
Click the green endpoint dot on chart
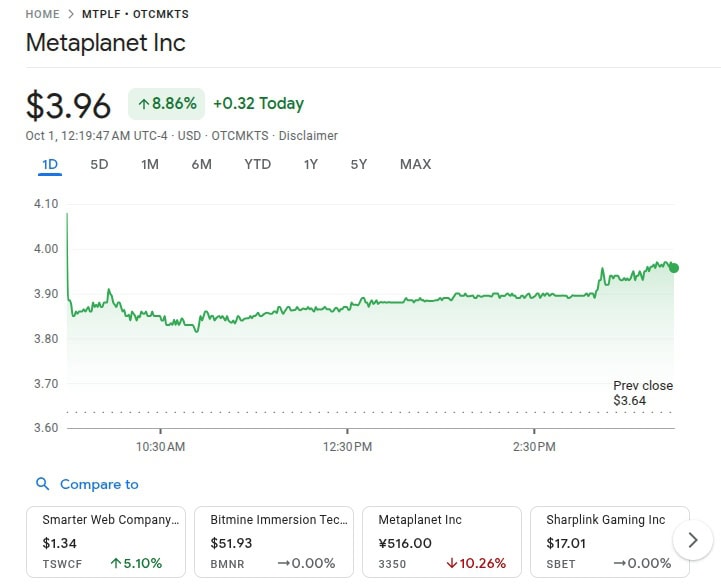[674, 268]
